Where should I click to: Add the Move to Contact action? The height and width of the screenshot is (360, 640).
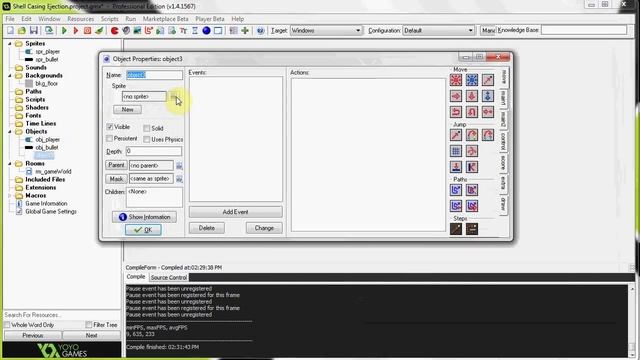[456, 167]
